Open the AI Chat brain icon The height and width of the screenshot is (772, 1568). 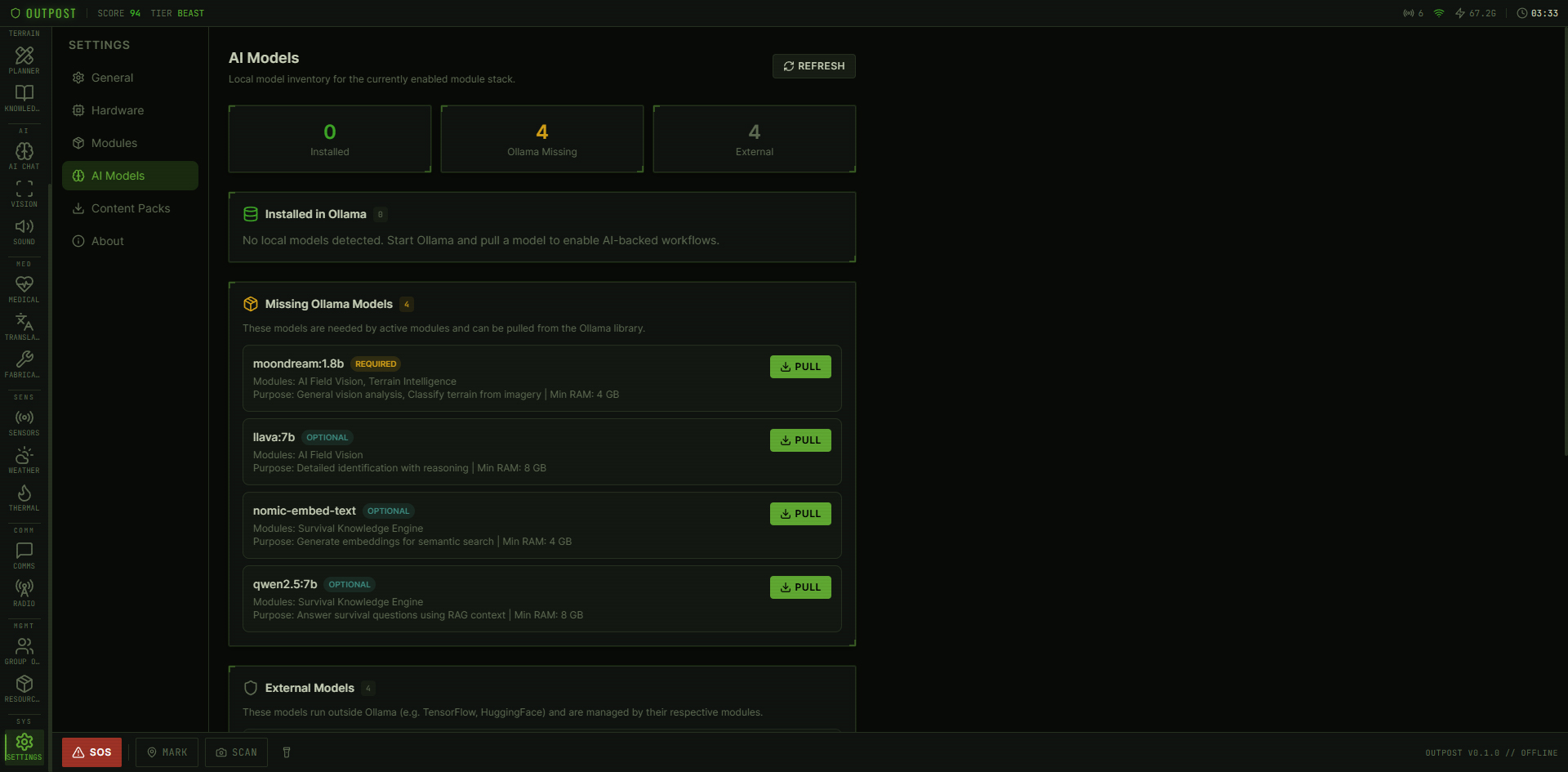pos(24,155)
